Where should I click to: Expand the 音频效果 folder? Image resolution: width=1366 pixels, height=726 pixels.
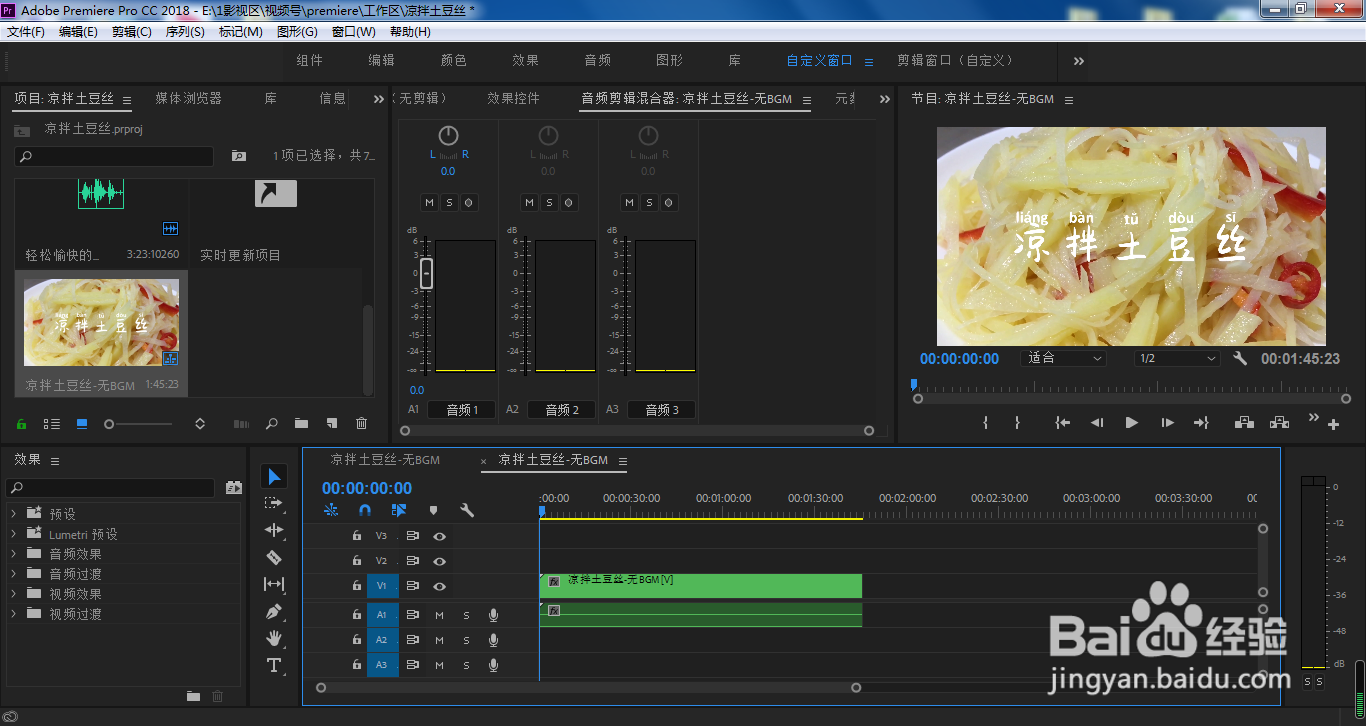(13, 553)
